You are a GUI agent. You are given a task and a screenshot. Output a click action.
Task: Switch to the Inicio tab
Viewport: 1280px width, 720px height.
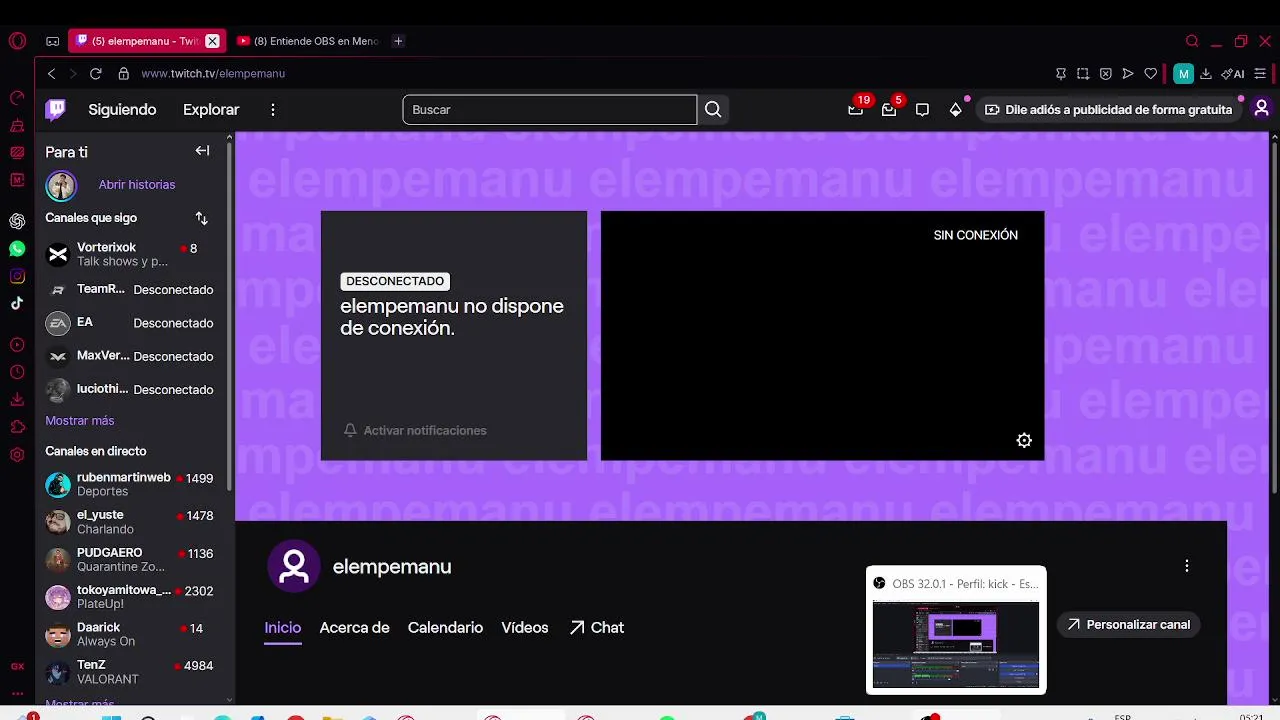(x=283, y=628)
